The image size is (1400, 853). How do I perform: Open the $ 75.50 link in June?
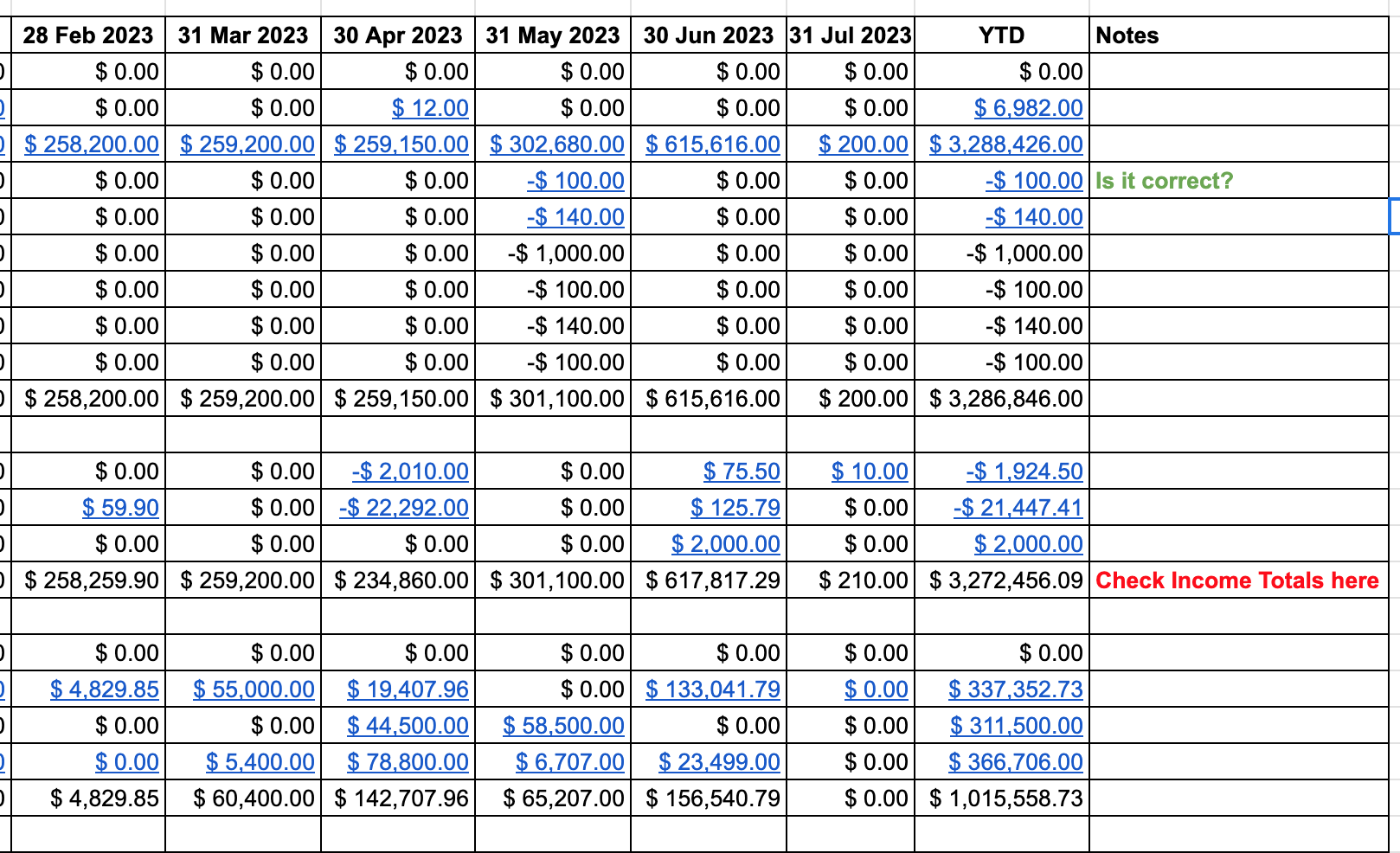click(742, 471)
